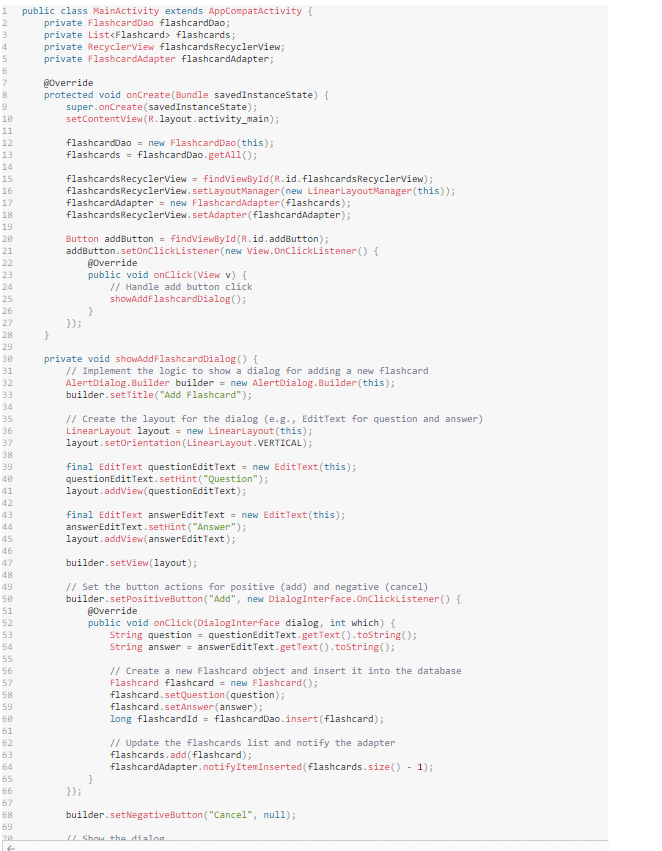Screen dimensions: 662x851
Task: Click 'setContentView(R.layout.activity_main);' line
Action: tap(173, 119)
